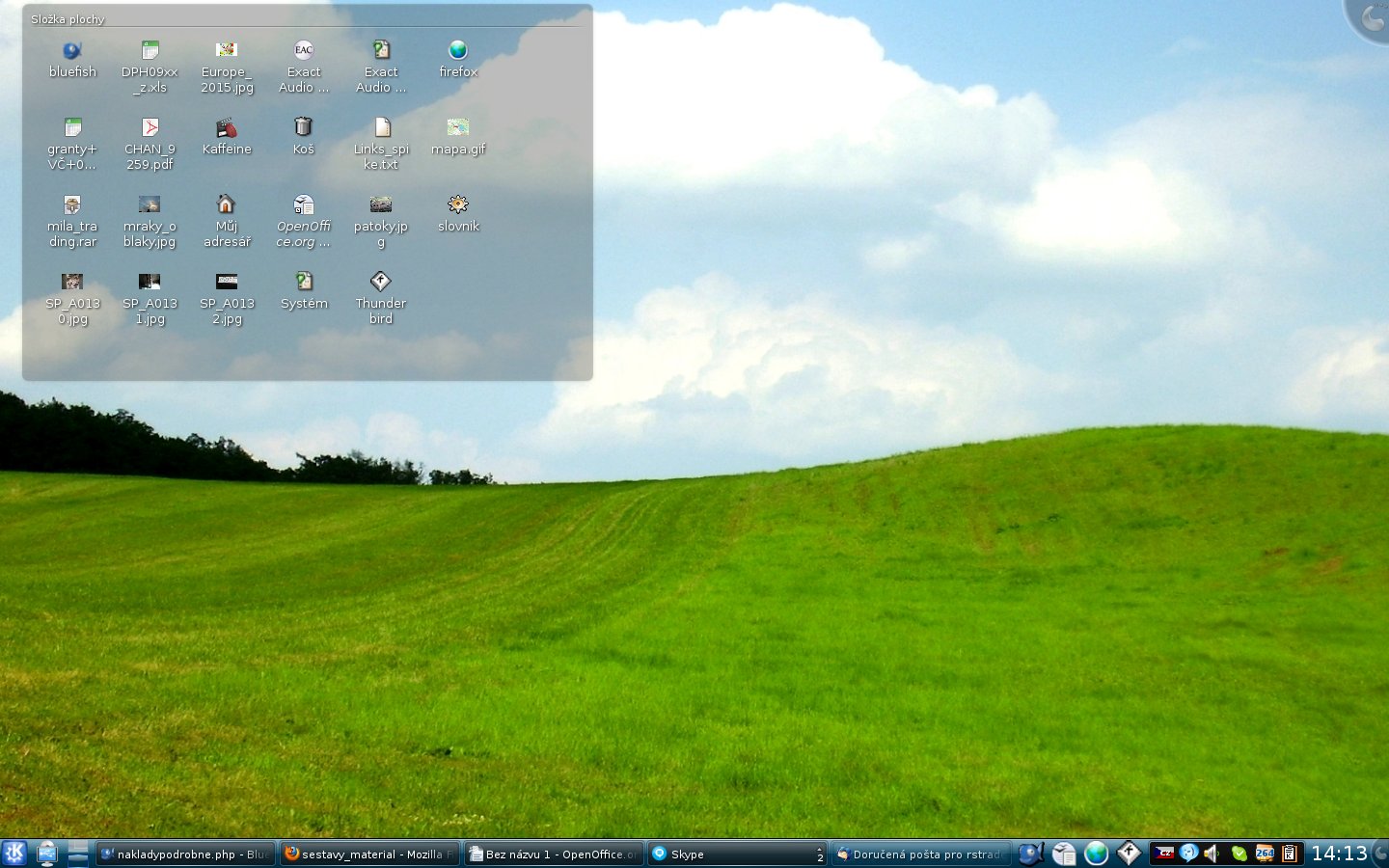Select the Links_spike.txt text file
Screen dimensions: 1389x868
tap(381, 145)
